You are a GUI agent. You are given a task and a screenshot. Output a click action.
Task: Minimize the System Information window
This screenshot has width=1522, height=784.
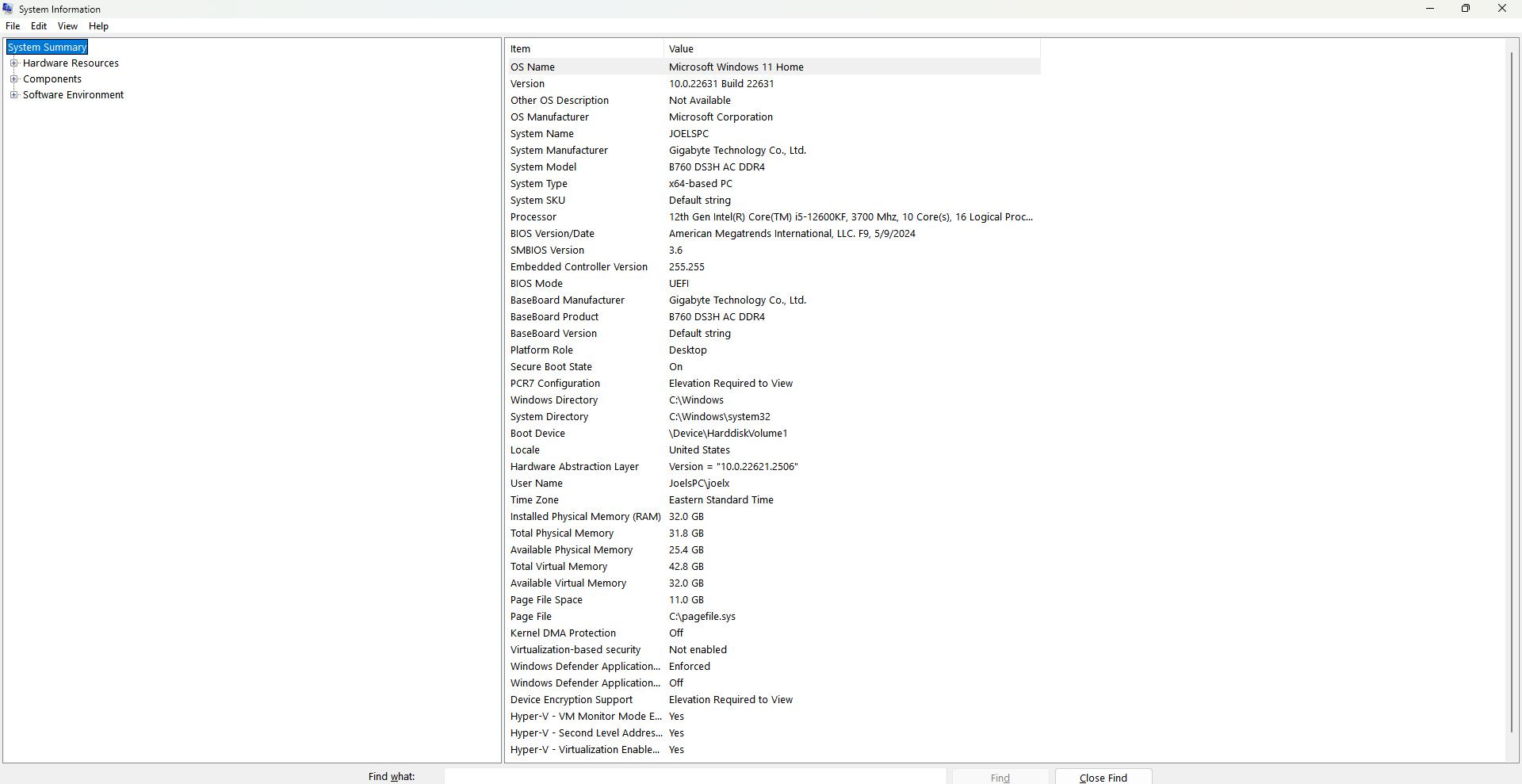point(1430,9)
